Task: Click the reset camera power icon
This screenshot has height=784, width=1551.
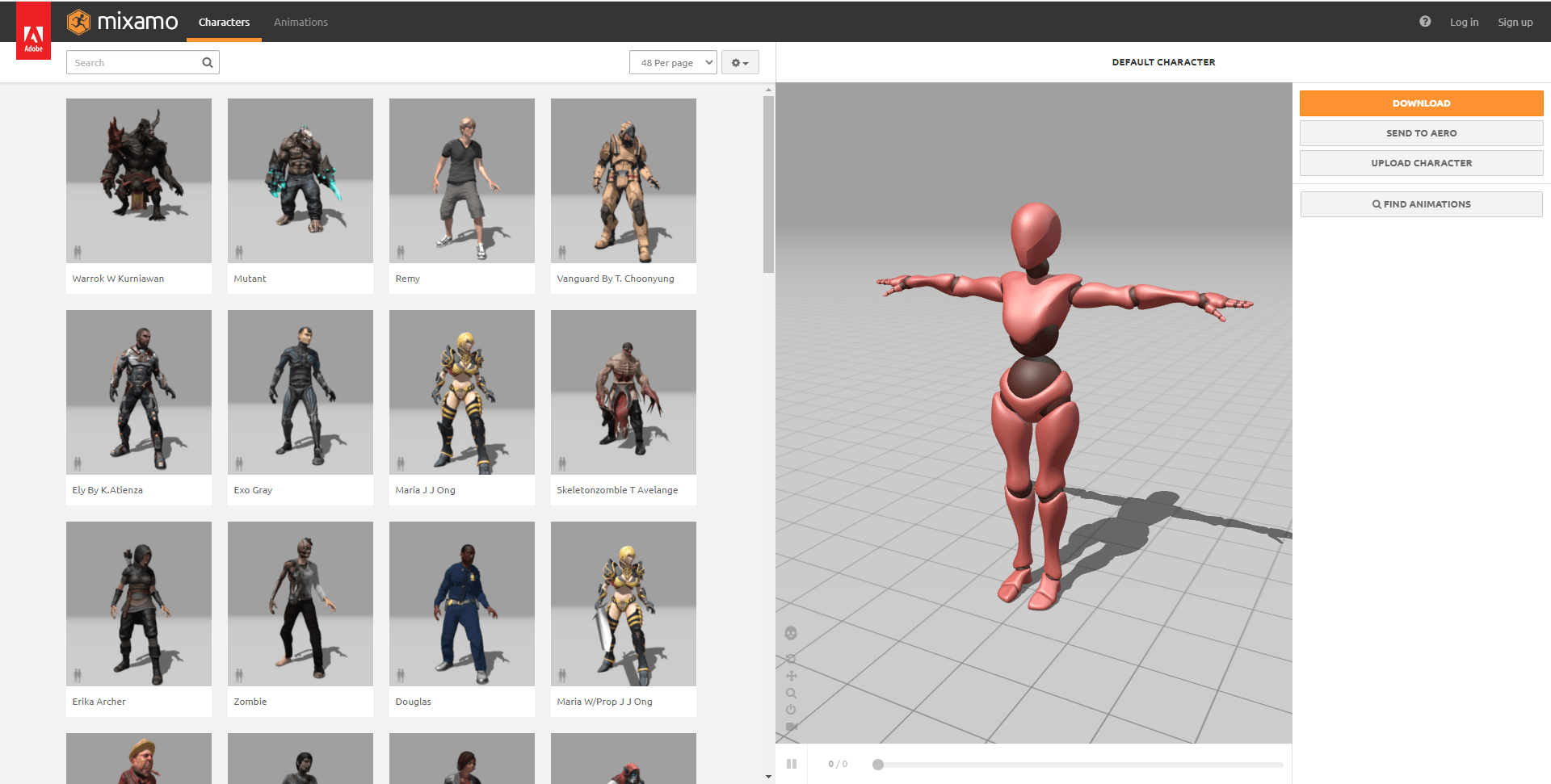Action: 791,710
